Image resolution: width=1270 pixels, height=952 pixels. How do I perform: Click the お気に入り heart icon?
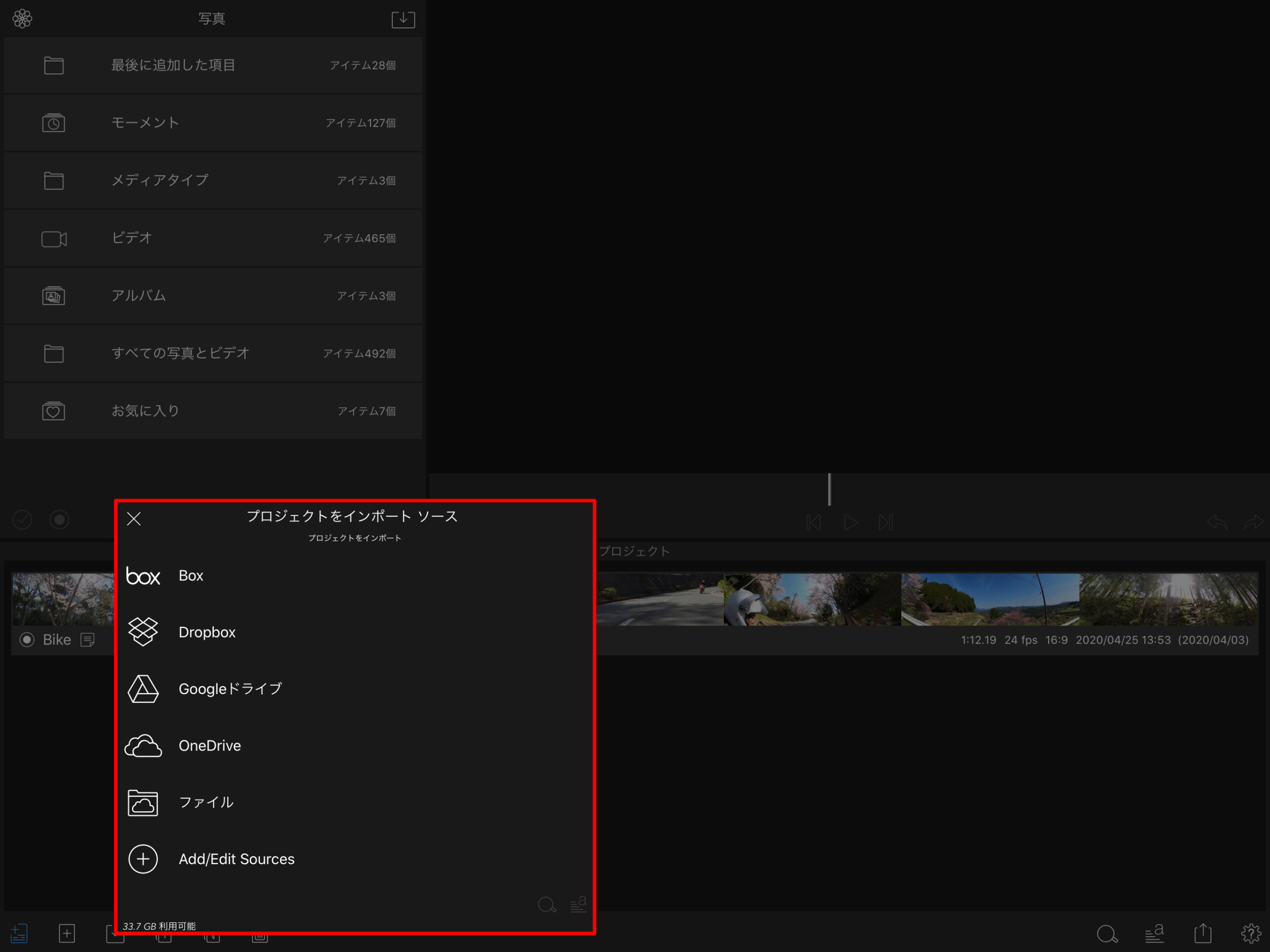pyautogui.click(x=54, y=411)
